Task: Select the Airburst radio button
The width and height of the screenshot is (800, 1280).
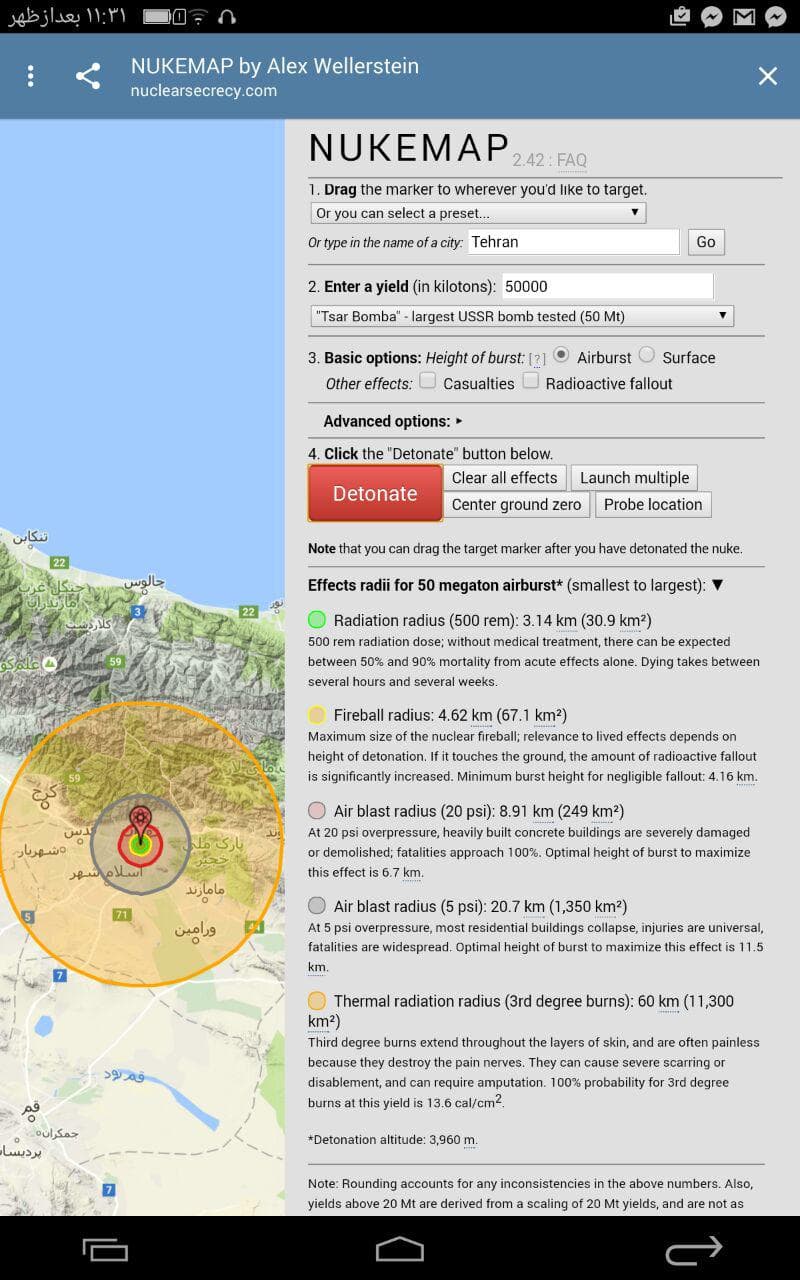Action: [562, 355]
